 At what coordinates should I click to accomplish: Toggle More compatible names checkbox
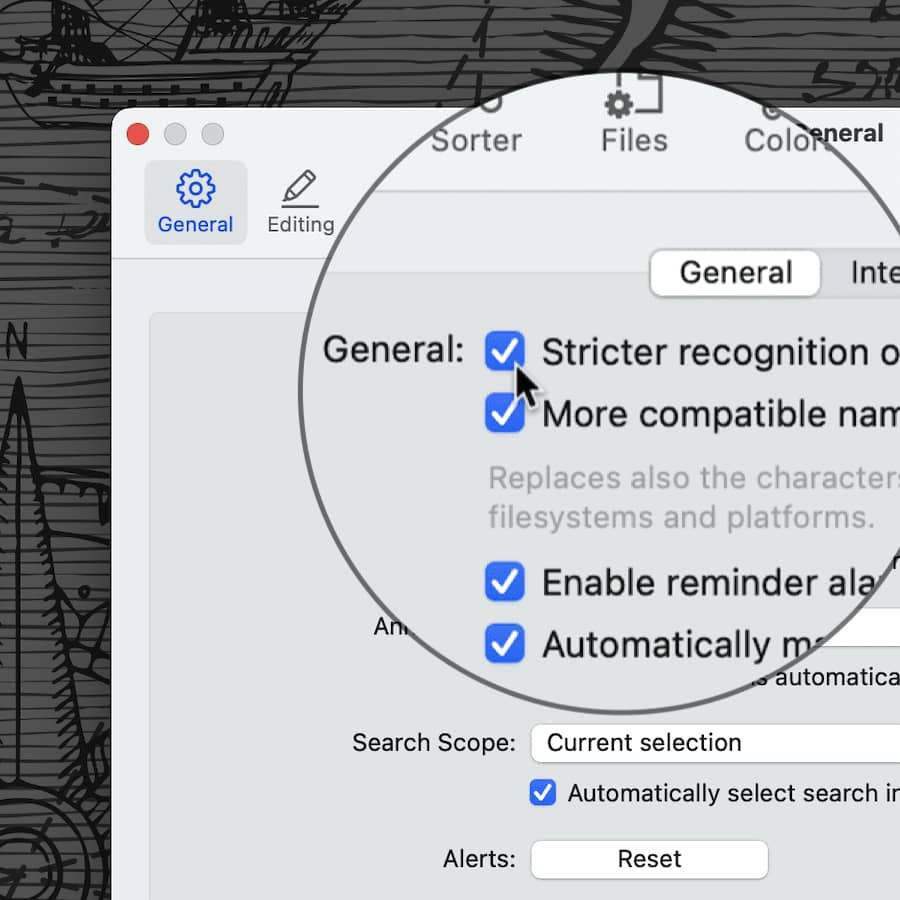point(505,413)
